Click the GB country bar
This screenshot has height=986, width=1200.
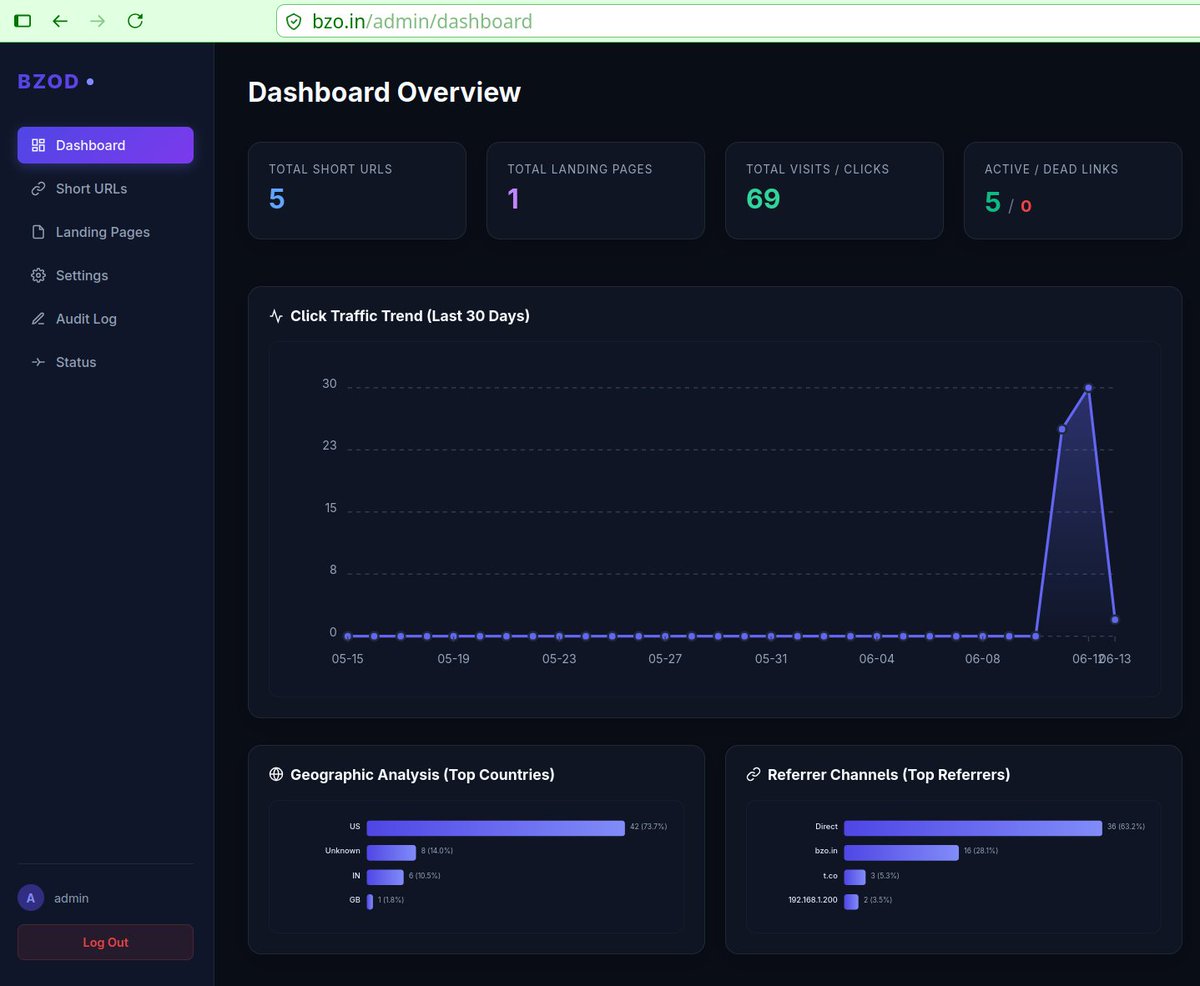pos(370,901)
